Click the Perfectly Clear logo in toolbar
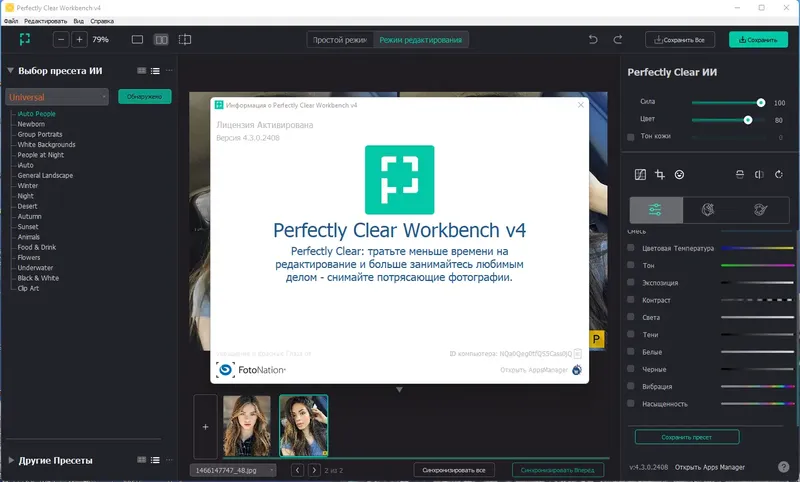 click(x=24, y=39)
